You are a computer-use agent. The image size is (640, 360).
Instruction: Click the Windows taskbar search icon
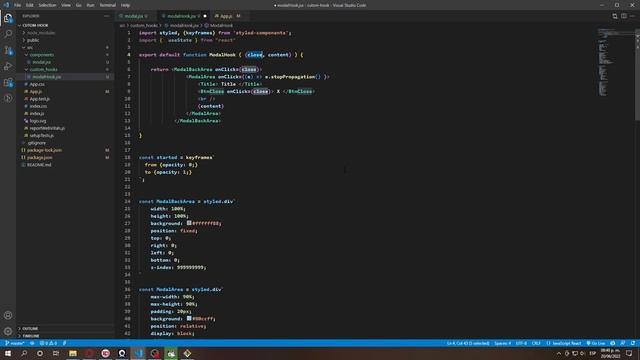coord(24,353)
